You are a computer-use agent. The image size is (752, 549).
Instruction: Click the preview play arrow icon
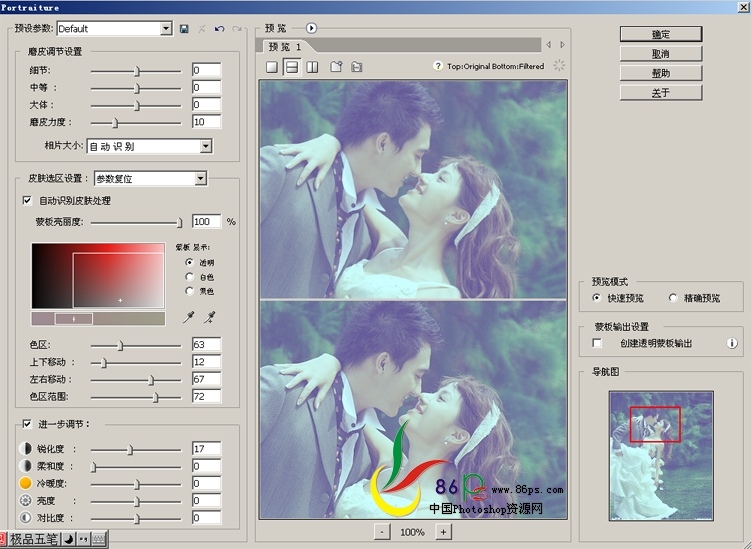(311, 28)
